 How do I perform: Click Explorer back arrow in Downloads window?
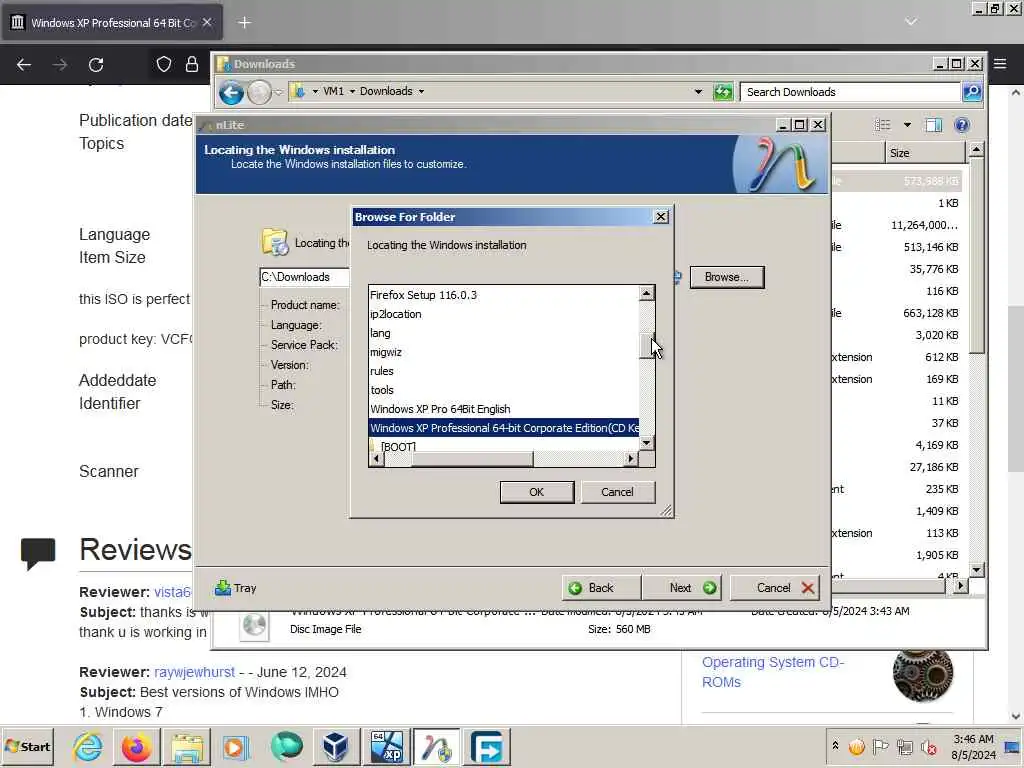(231, 93)
